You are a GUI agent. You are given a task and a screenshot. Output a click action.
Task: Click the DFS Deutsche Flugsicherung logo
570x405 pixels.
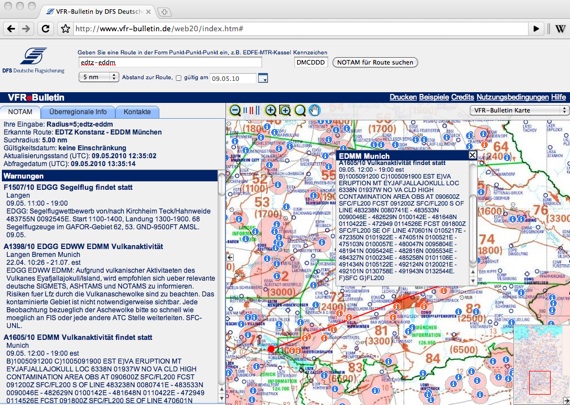pyautogui.click(x=33, y=60)
